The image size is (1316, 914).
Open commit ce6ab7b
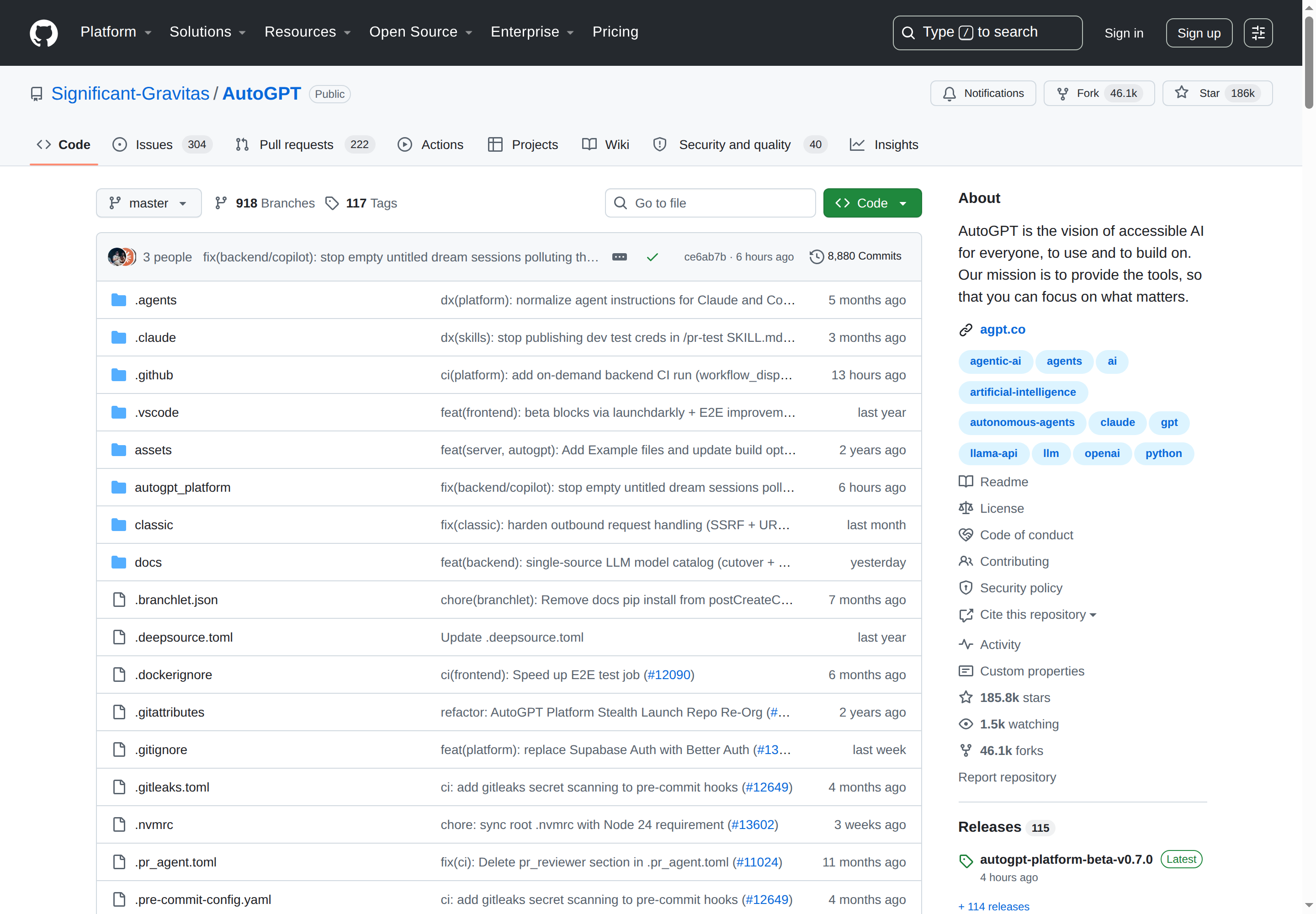click(x=705, y=257)
